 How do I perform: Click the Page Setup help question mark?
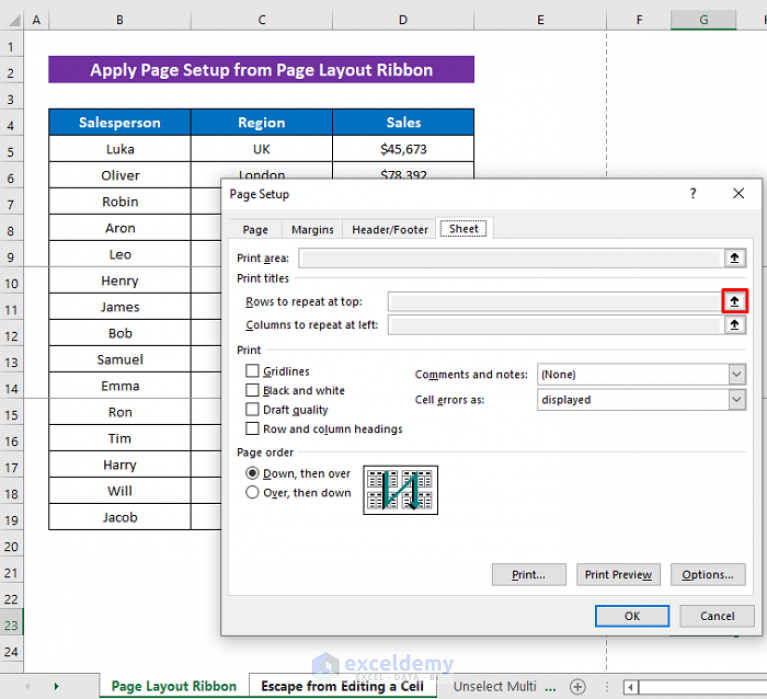click(693, 194)
